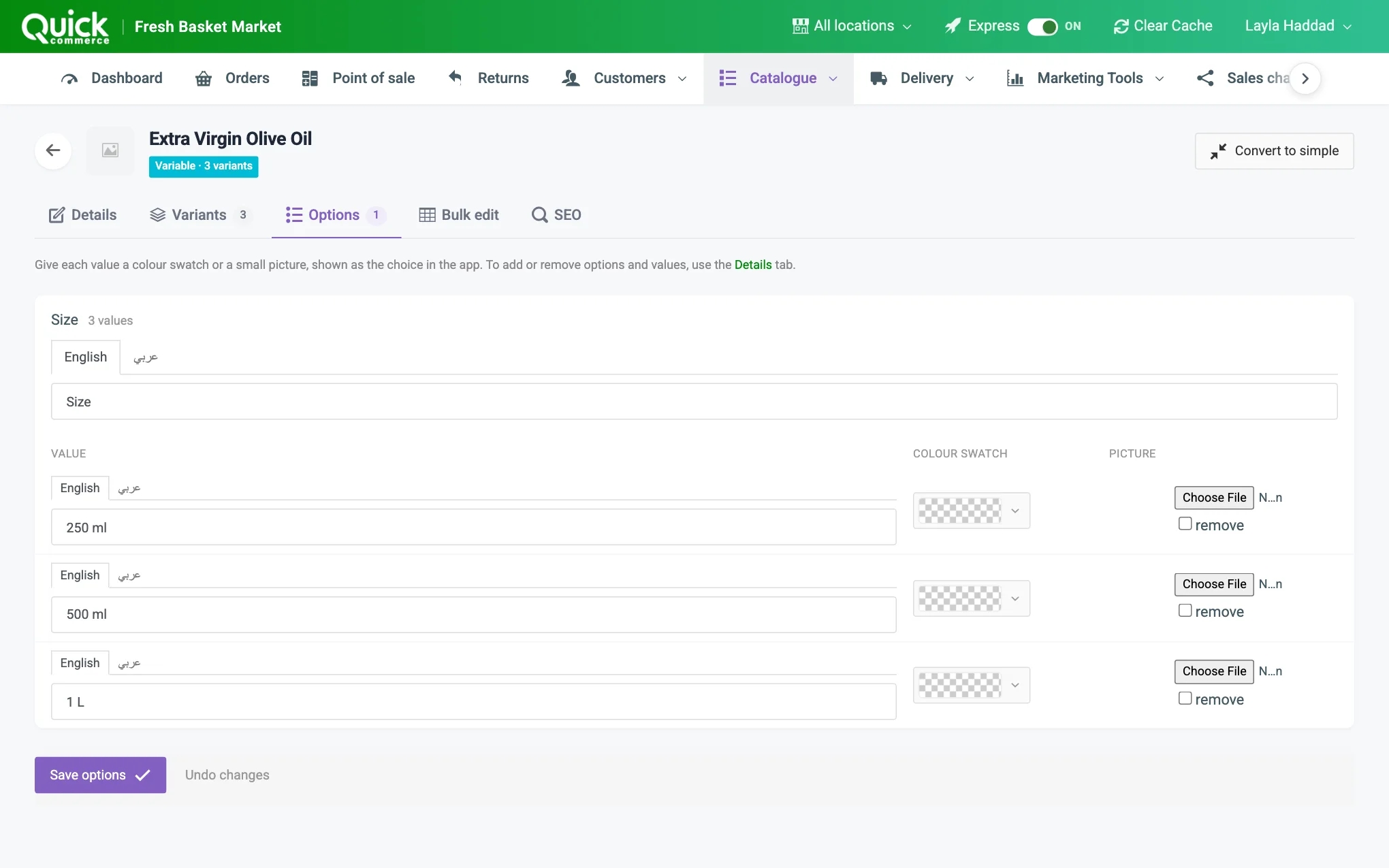Check the remove box for 250 ml
This screenshot has width=1389, height=868.
pyautogui.click(x=1185, y=524)
